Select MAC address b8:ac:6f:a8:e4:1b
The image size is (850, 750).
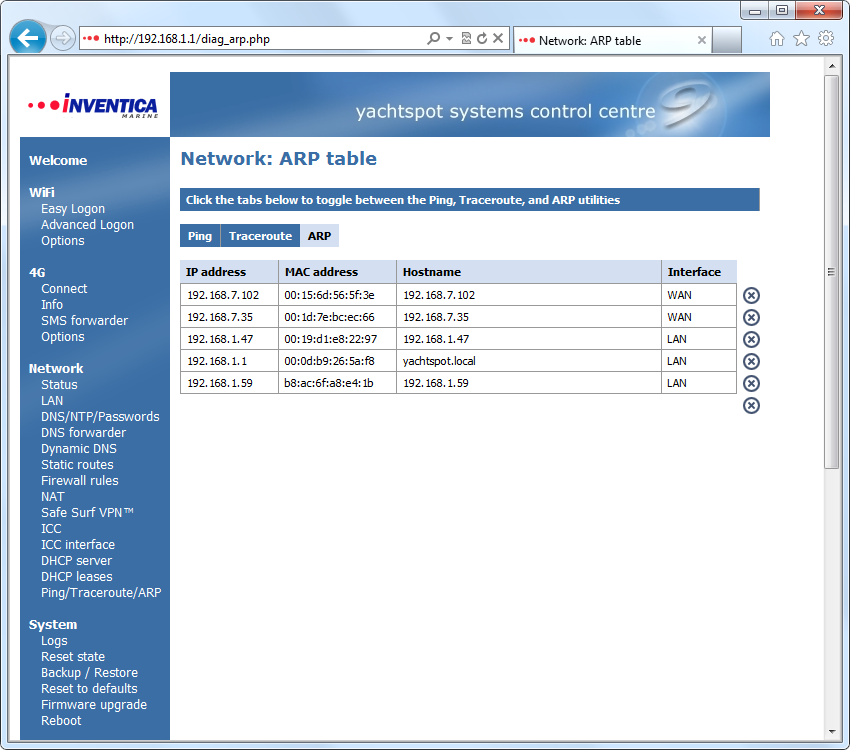pos(329,383)
